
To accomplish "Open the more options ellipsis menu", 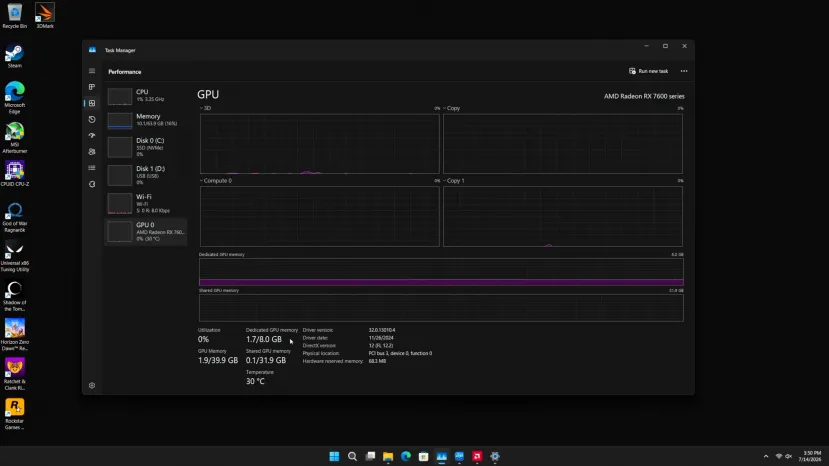I will click(684, 71).
